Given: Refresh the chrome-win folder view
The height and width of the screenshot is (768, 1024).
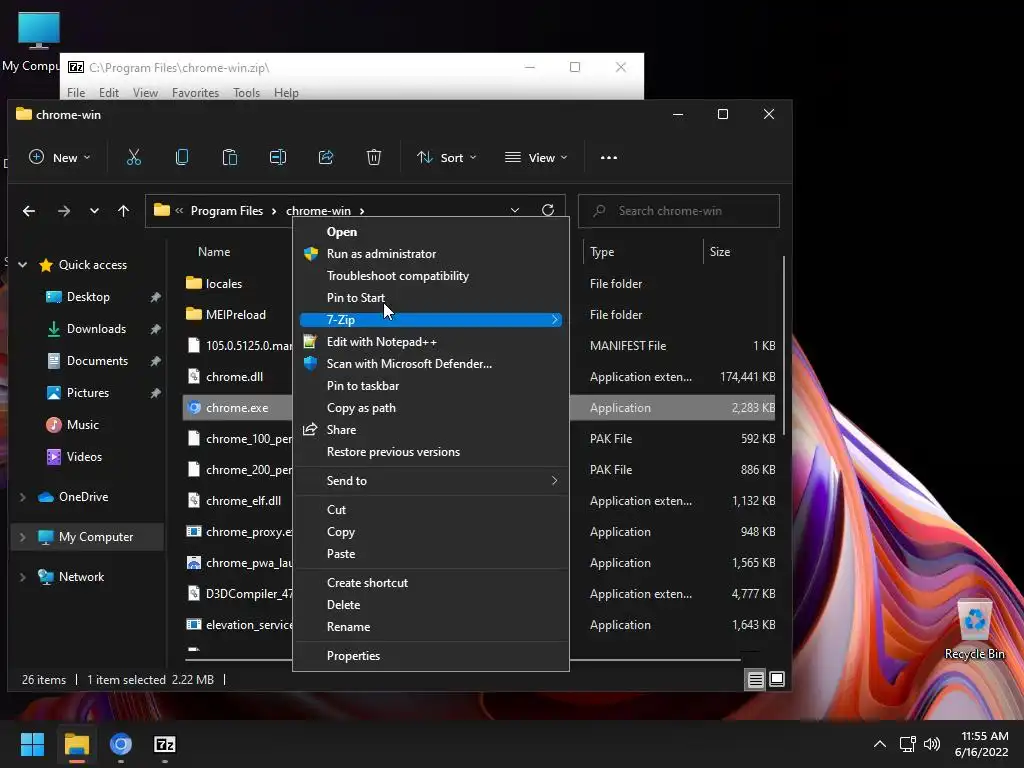Looking at the screenshot, I should tap(548, 210).
